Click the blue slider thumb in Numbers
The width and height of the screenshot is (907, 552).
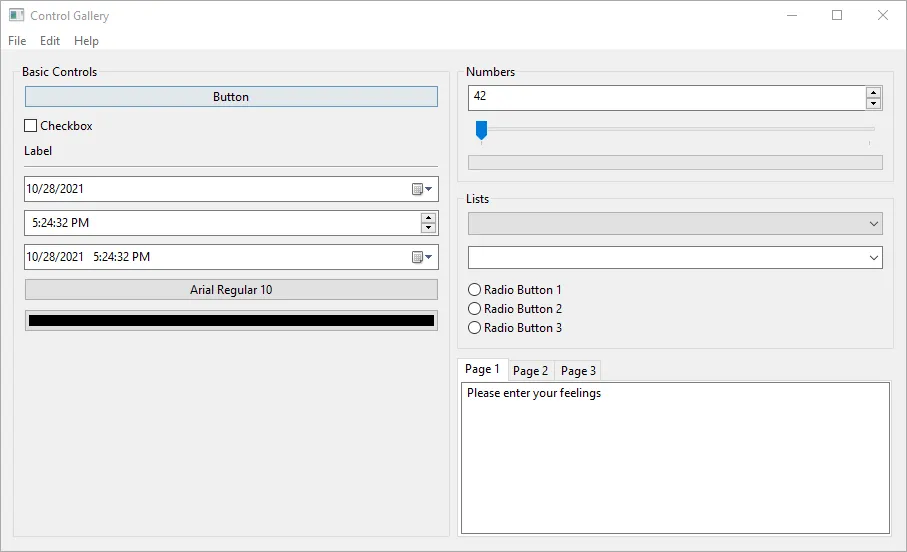(x=481, y=130)
